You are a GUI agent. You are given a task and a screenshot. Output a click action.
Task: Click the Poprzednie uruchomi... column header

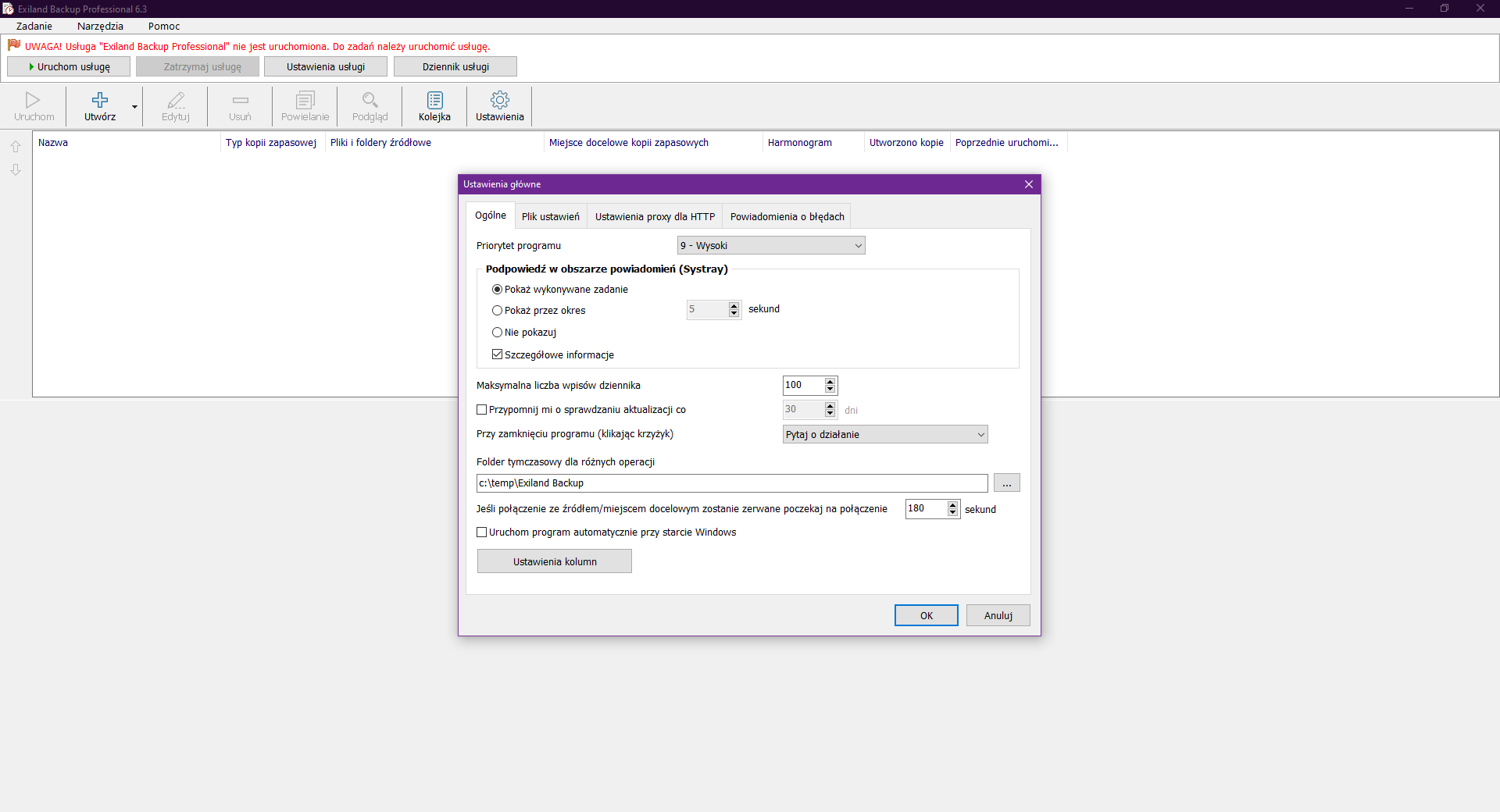[x=1009, y=143]
